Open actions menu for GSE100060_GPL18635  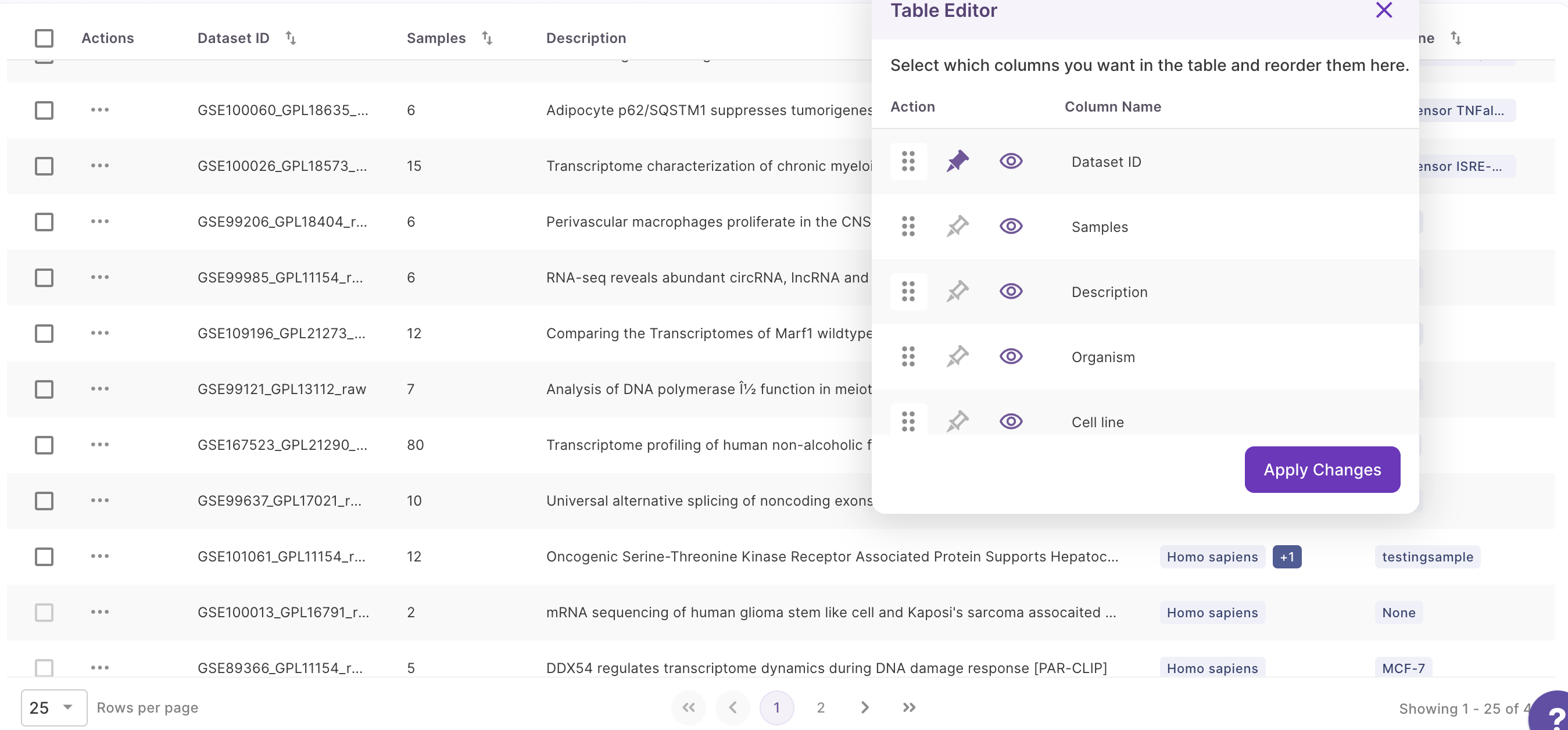(100, 110)
